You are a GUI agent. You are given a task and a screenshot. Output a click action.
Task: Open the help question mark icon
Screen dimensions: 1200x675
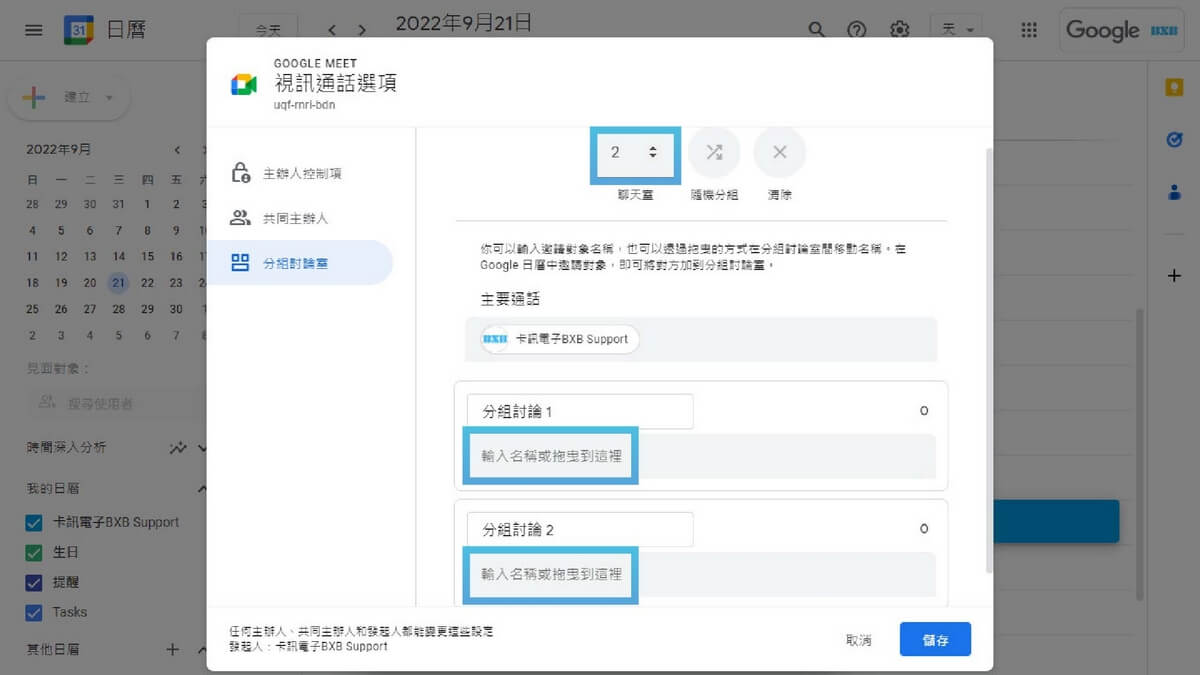click(857, 30)
